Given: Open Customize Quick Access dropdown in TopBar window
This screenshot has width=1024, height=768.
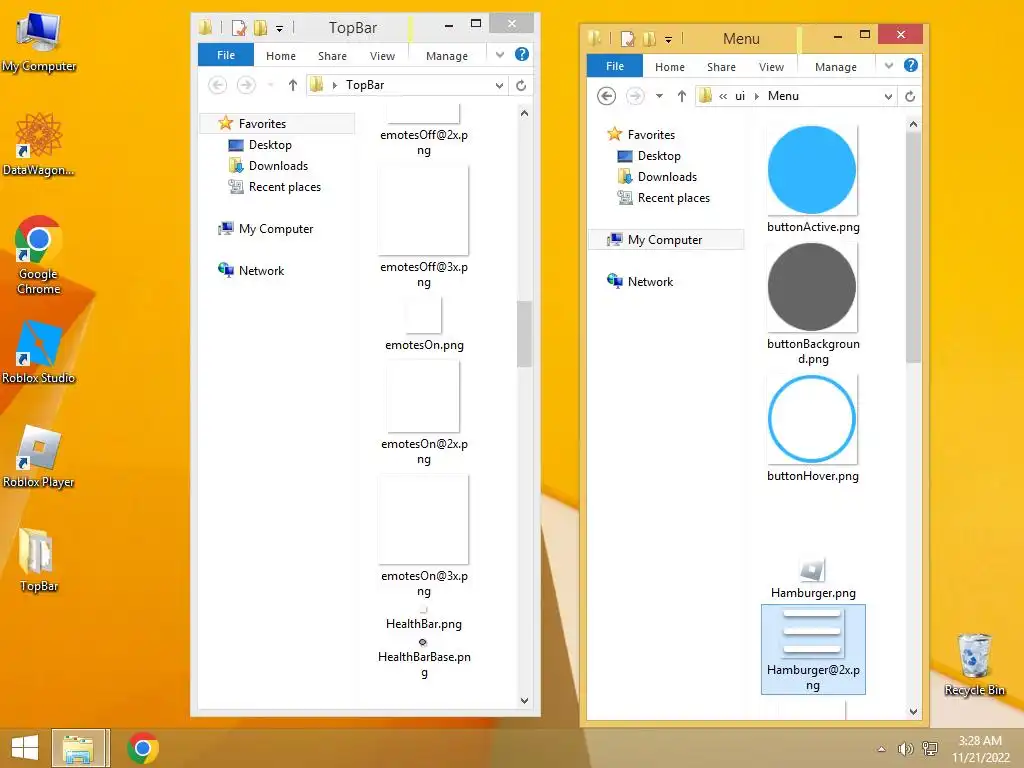Looking at the screenshot, I should (279, 28).
